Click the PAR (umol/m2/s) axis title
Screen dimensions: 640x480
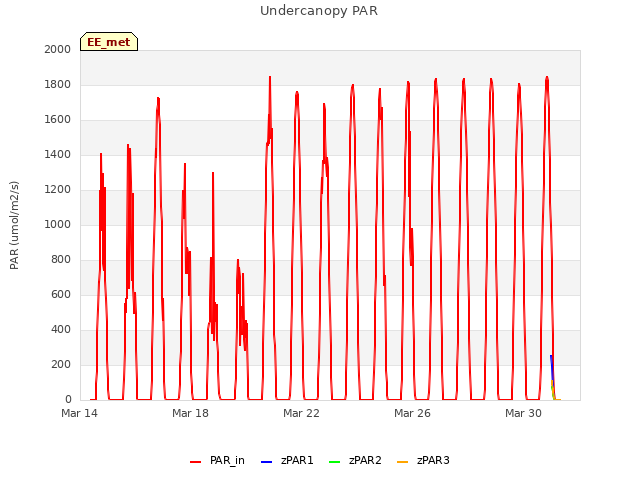click(14, 225)
